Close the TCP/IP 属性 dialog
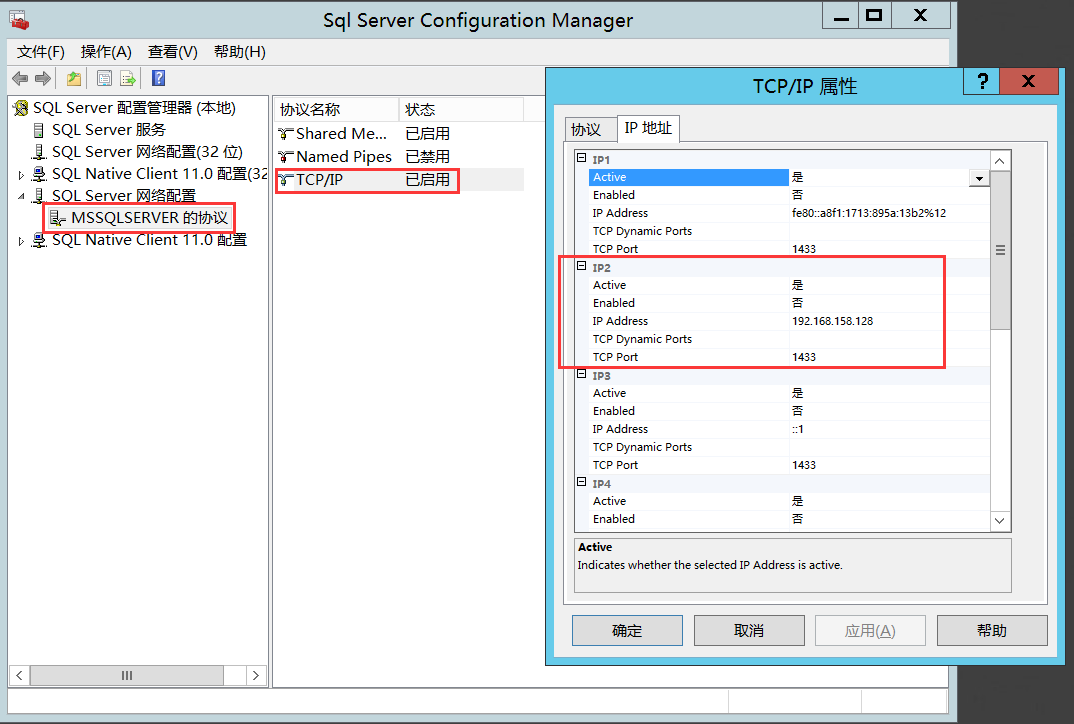 pyautogui.click(x=1028, y=82)
